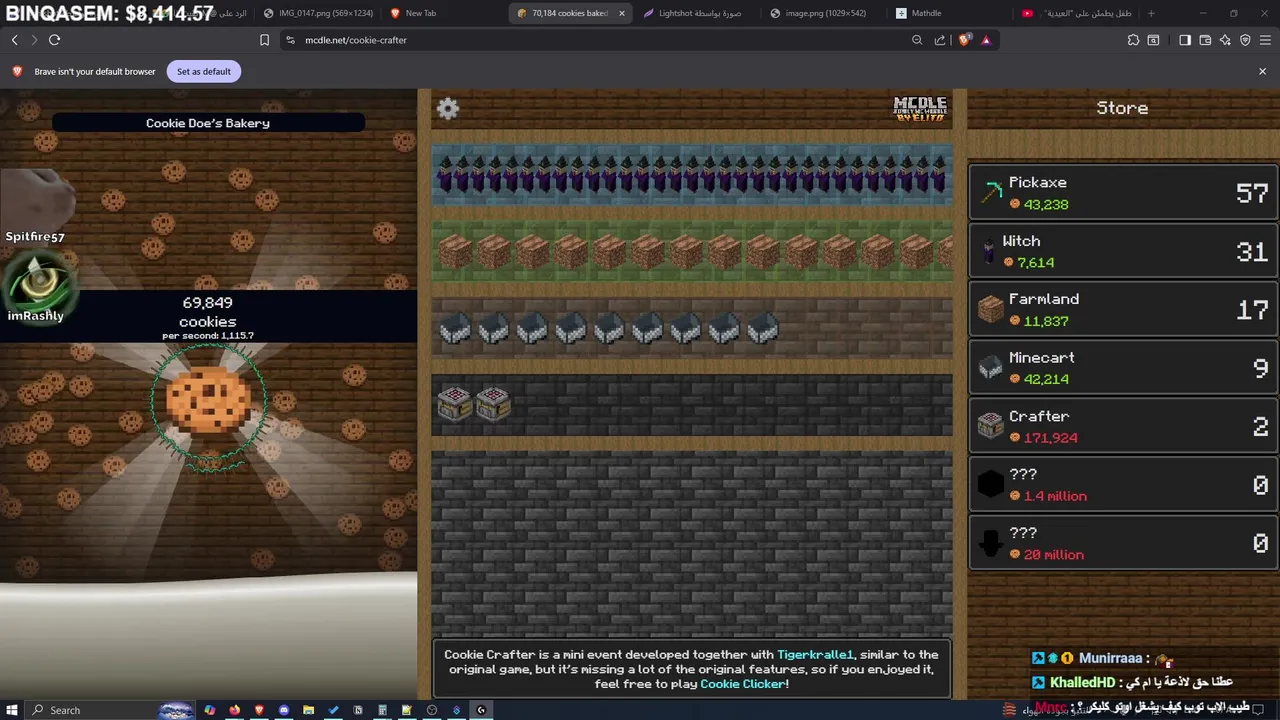Viewport: 1280px width, 720px height.
Task: Reload the page
Action: [x=54, y=40]
